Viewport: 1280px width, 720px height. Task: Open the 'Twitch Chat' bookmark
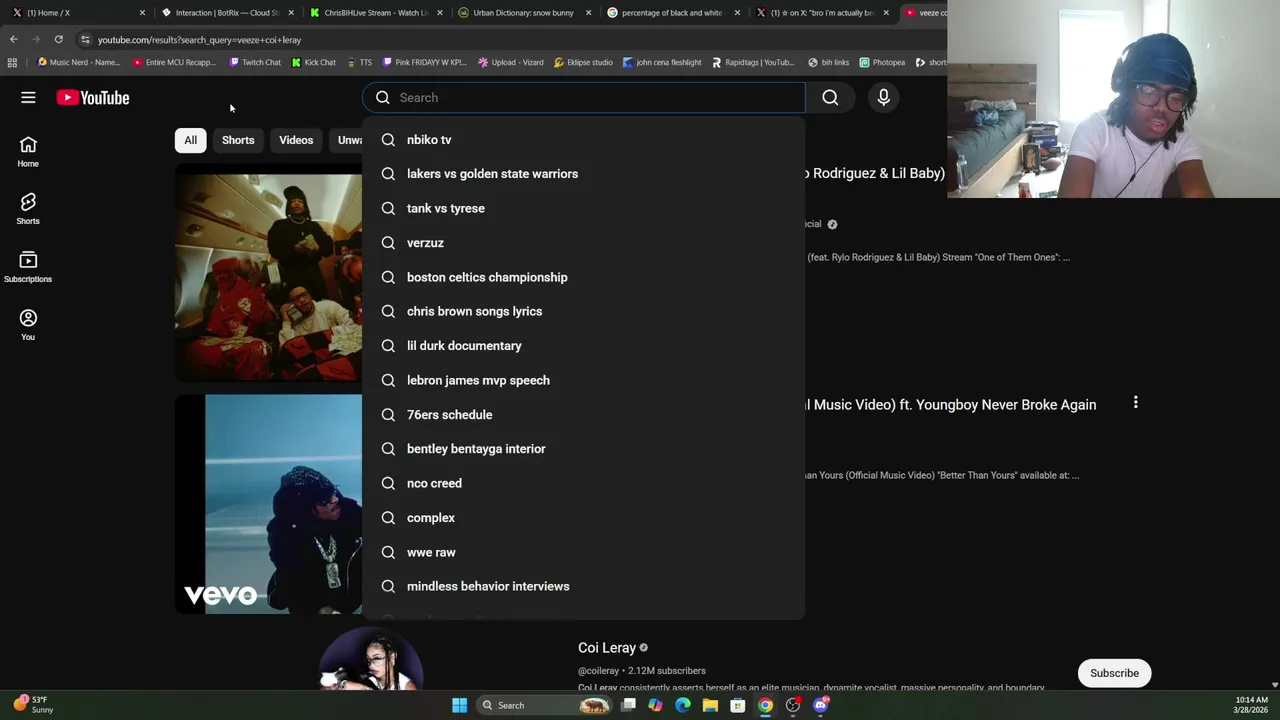[x=255, y=62]
